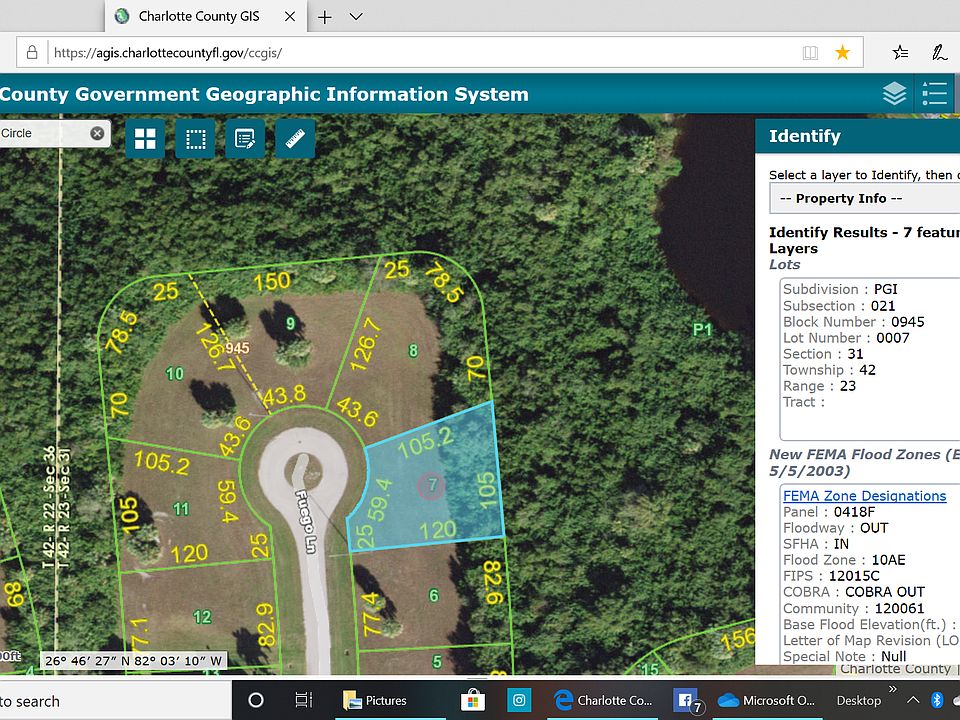Image resolution: width=960 pixels, height=720 pixels.
Task: Open the browser favorites hub
Action: [900, 53]
